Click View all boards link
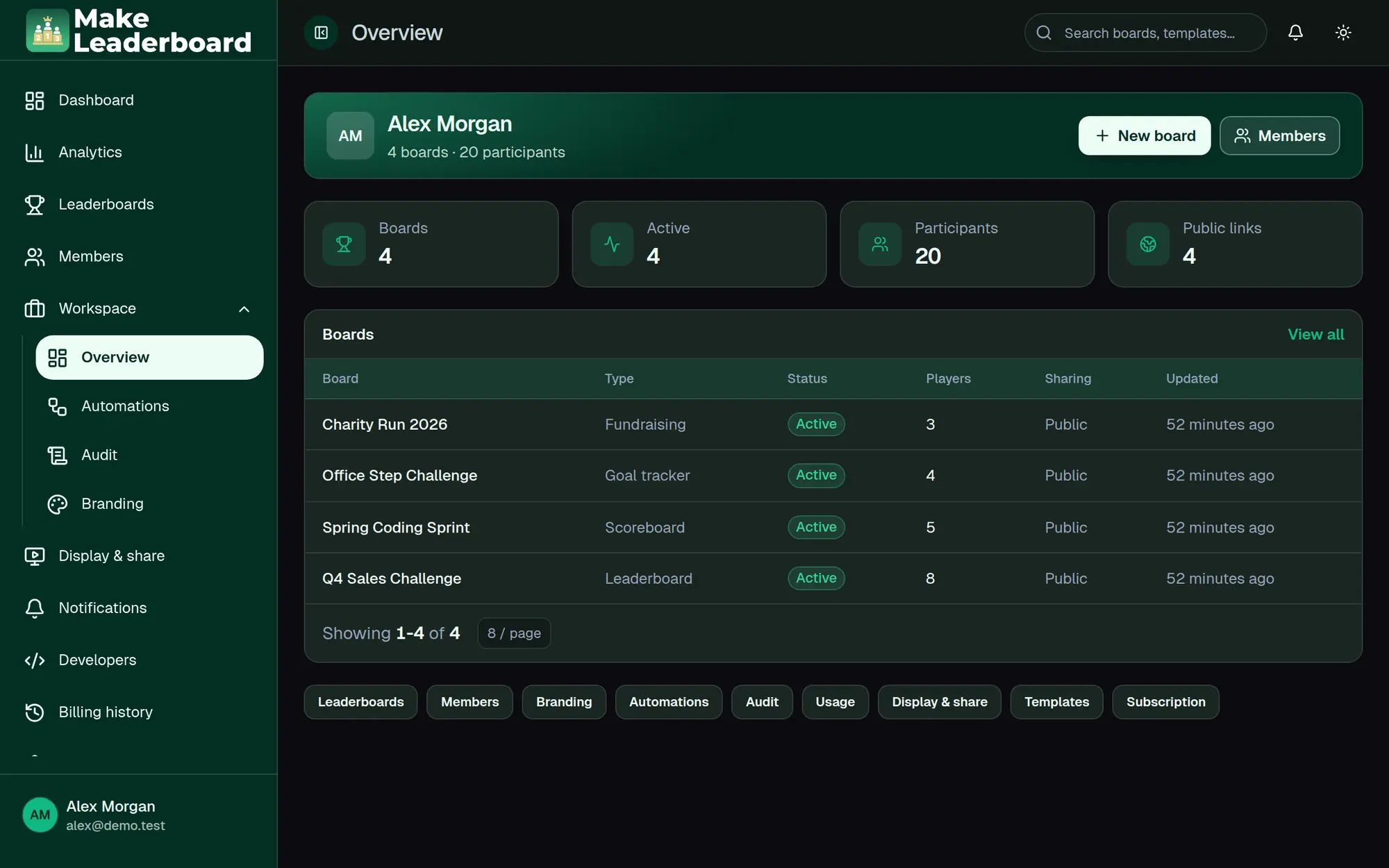 click(x=1315, y=334)
